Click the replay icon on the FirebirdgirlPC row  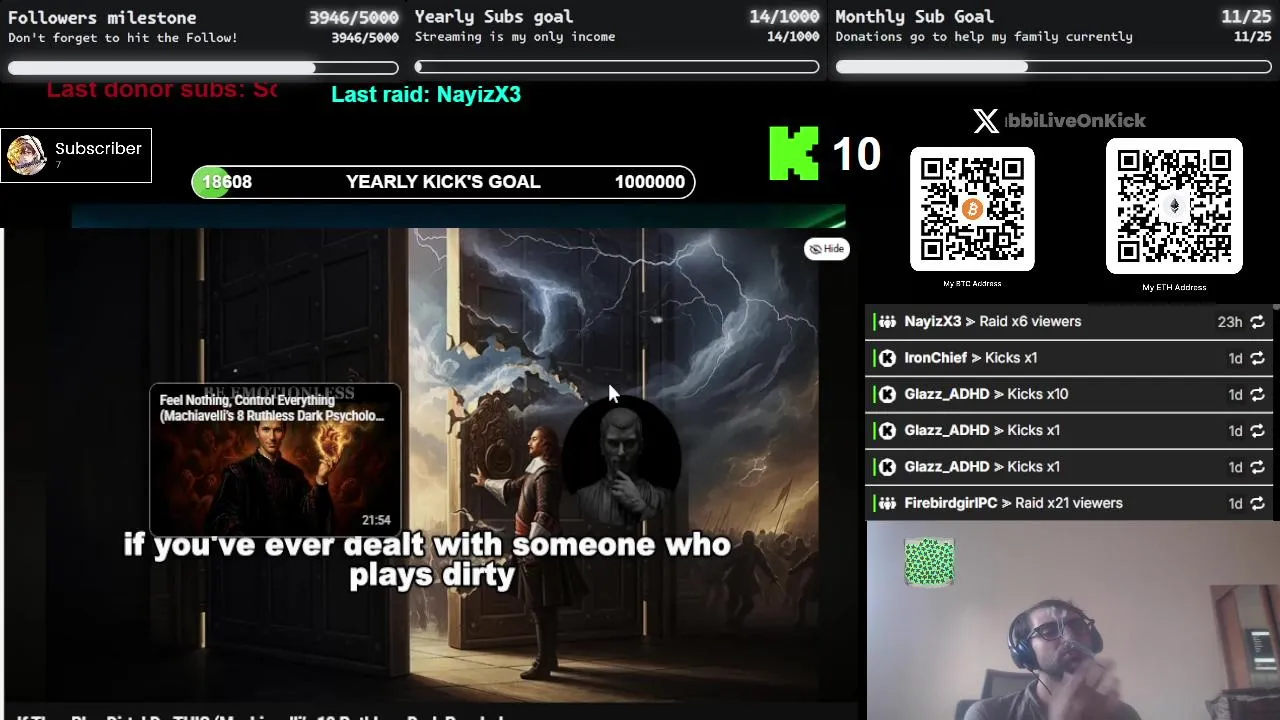(1258, 504)
